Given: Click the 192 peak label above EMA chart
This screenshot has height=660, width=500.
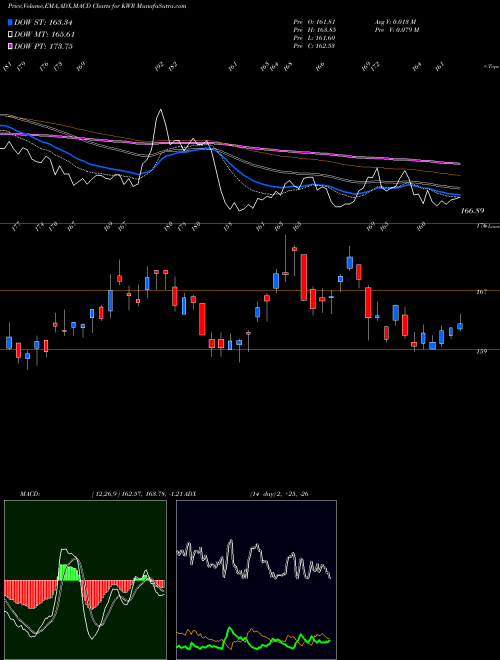Looking at the screenshot, I should 159,67.
